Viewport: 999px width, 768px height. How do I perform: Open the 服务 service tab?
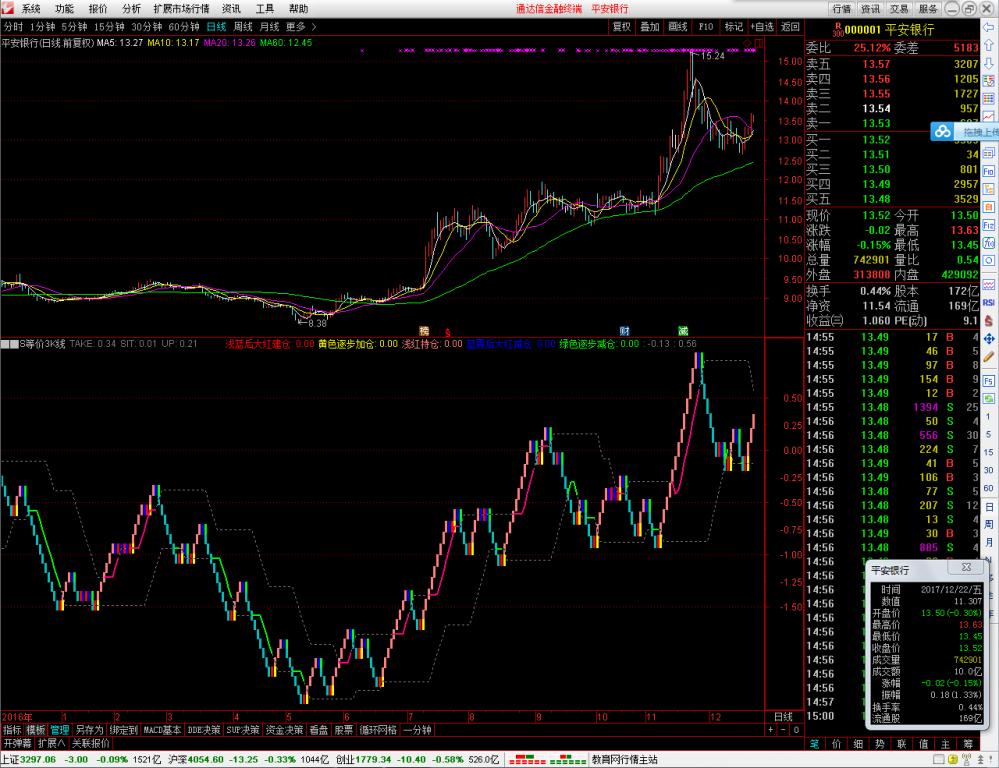[928, 8]
